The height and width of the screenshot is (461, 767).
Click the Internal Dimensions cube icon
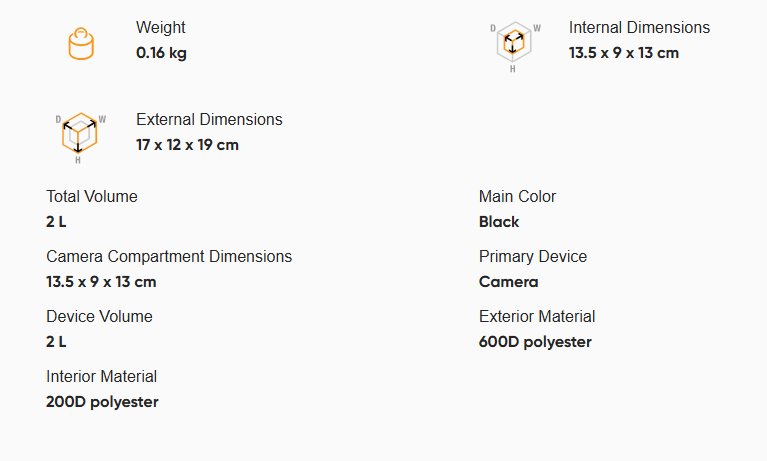[x=515, y=46]
